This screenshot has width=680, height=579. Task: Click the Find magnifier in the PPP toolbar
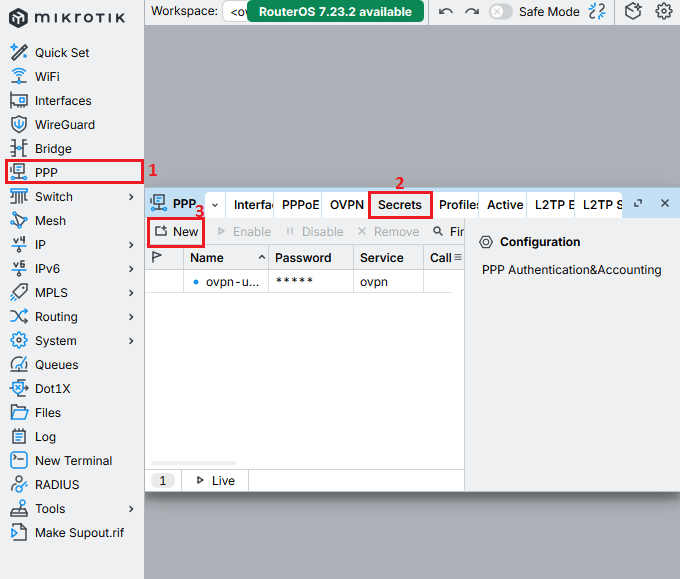pos(438,231)
